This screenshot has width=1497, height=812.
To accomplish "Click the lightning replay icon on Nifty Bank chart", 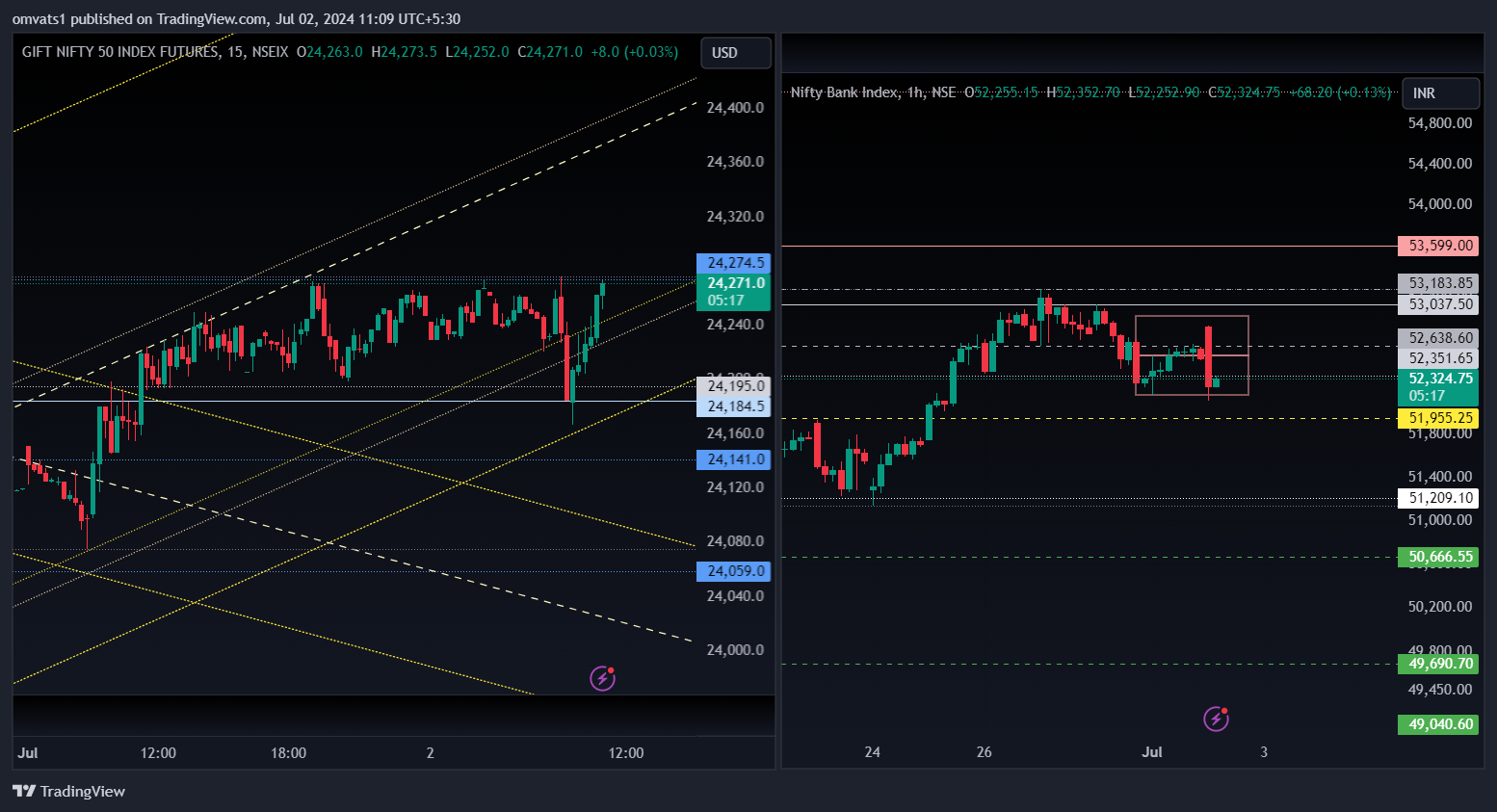I will coord(1217,719).
